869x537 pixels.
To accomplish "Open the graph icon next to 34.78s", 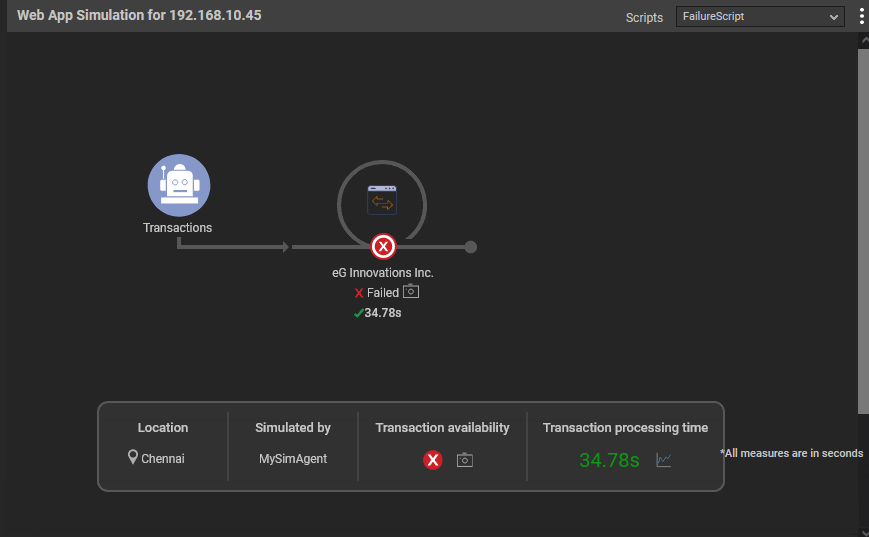I will (663, 460).
